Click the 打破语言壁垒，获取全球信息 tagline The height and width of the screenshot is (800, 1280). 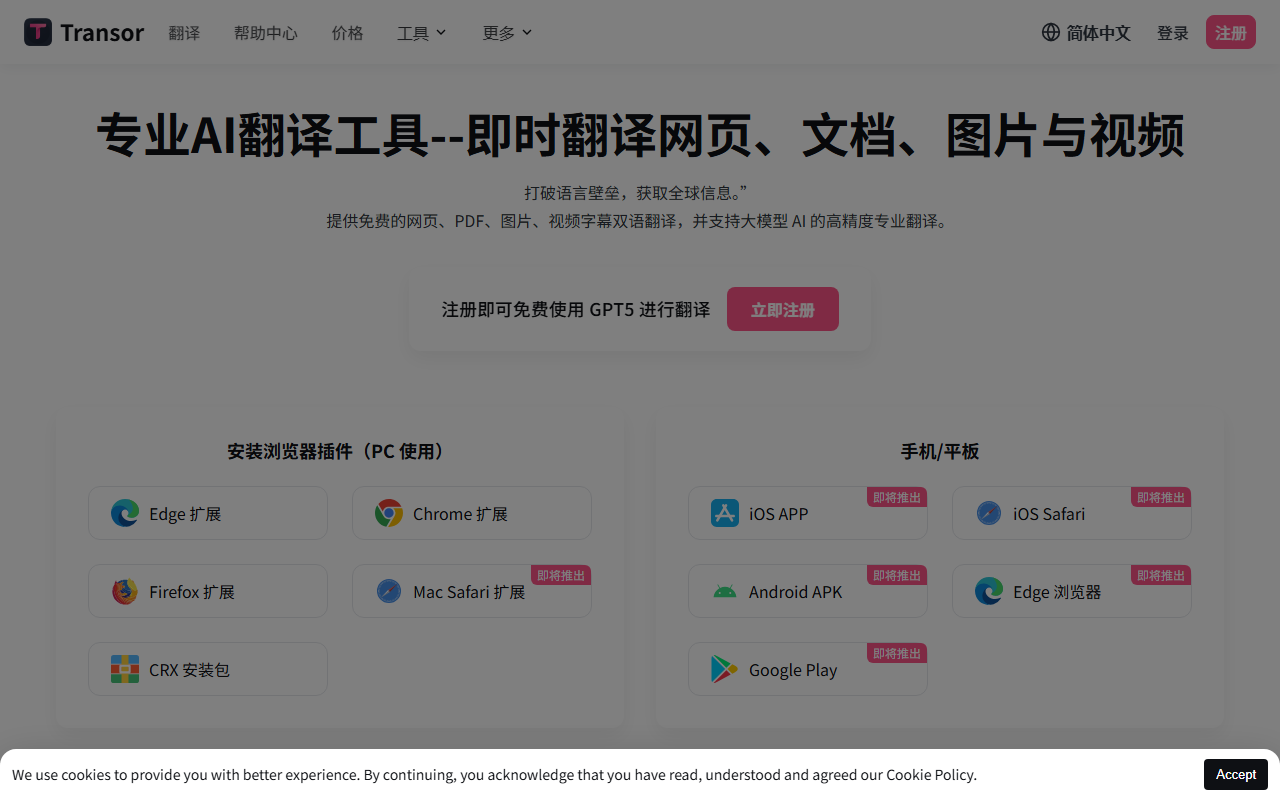click(x=637, y=192)
